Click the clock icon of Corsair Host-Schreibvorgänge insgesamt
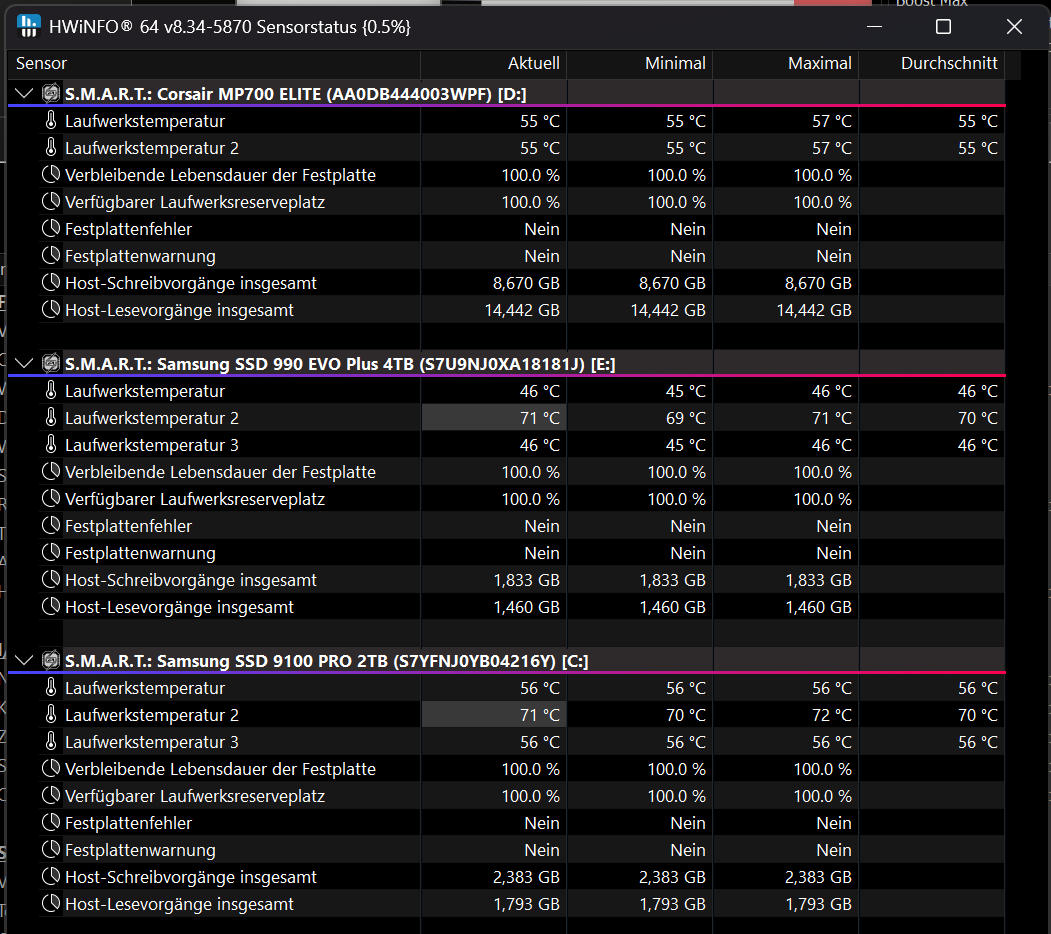This screenshot has width=1051, height=934. 51,283
